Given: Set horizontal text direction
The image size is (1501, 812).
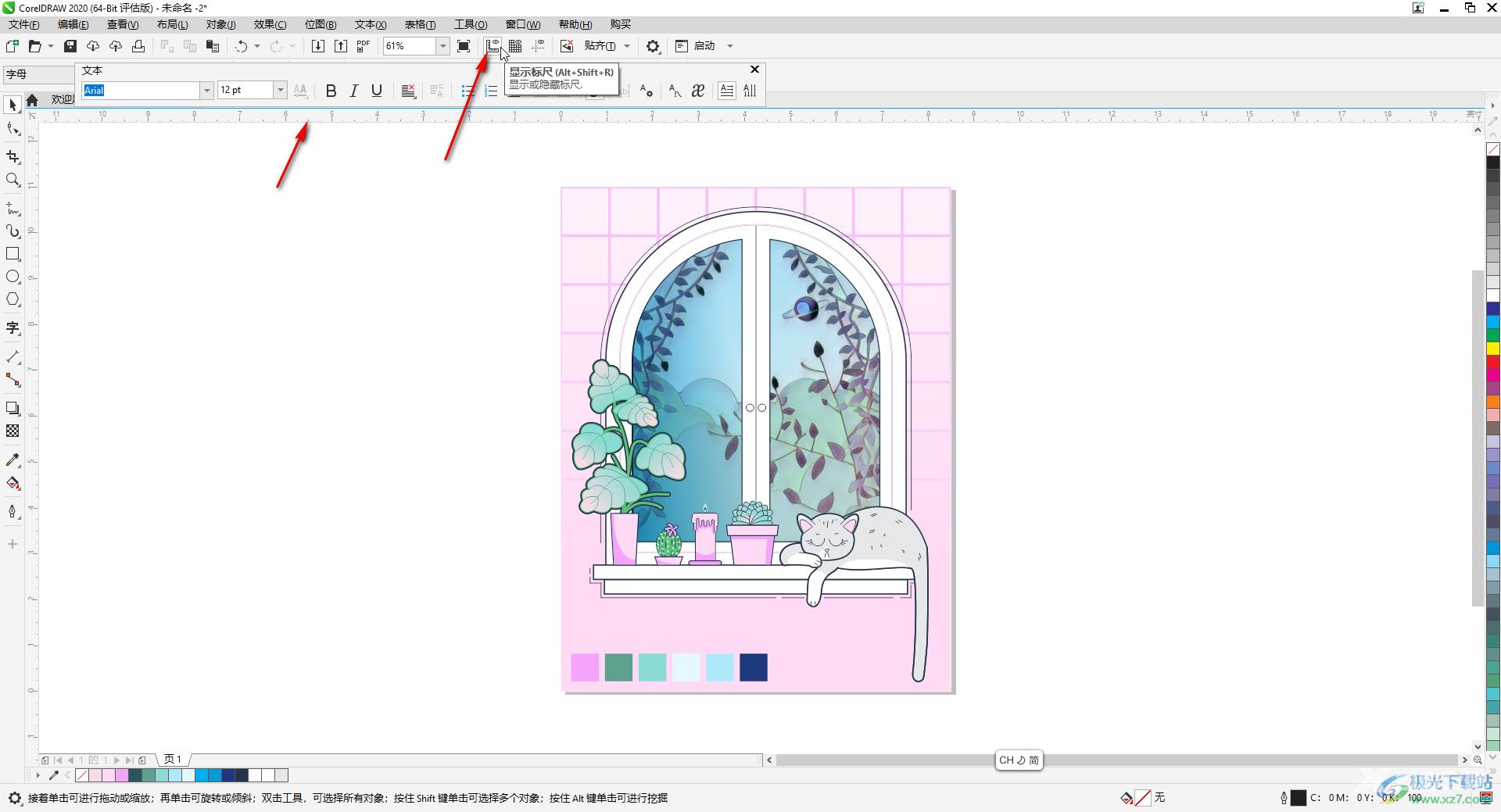Looking at the screenshot, I should [726, 91].
